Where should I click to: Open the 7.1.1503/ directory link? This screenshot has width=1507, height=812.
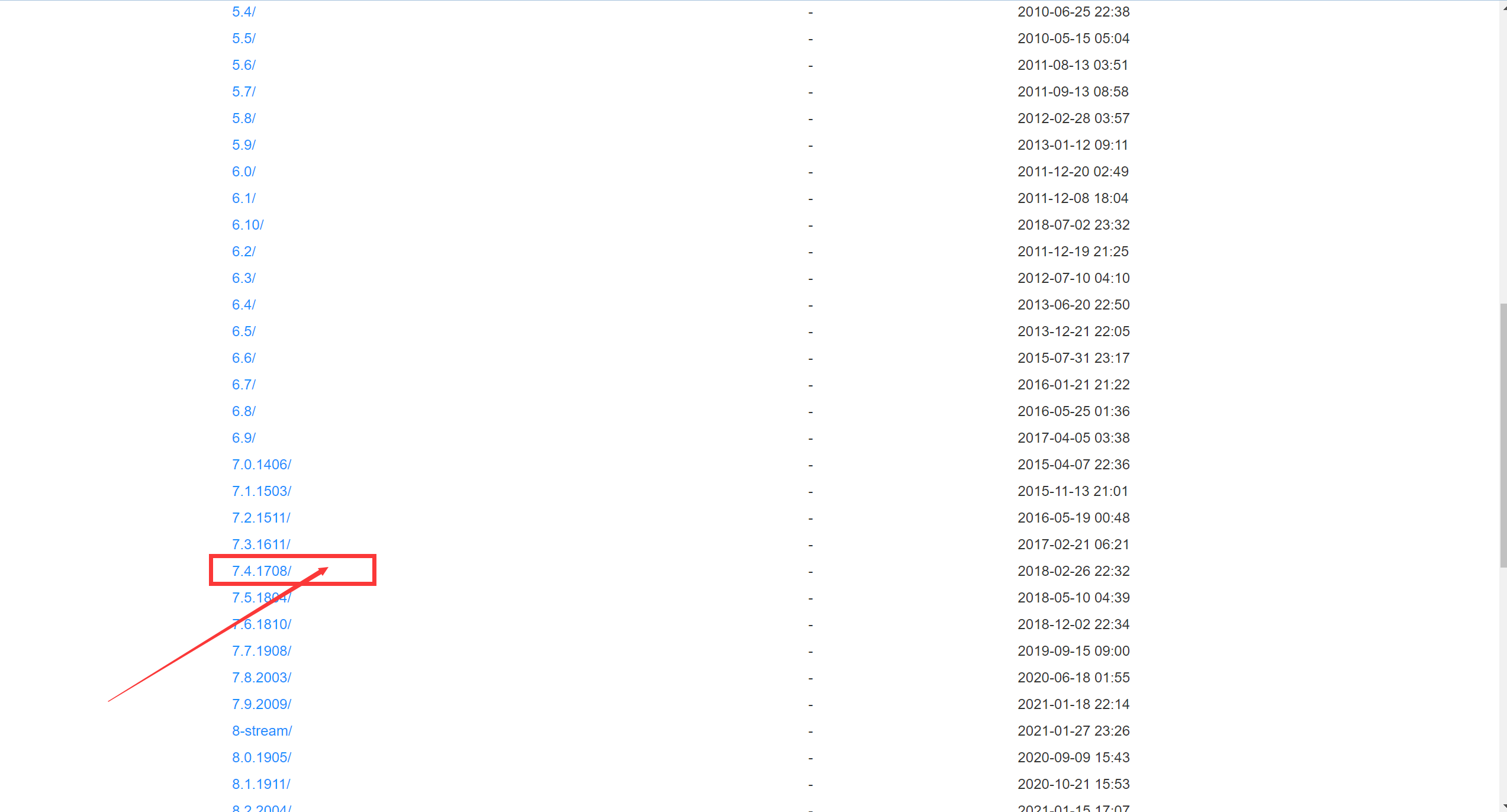point(261,491)
